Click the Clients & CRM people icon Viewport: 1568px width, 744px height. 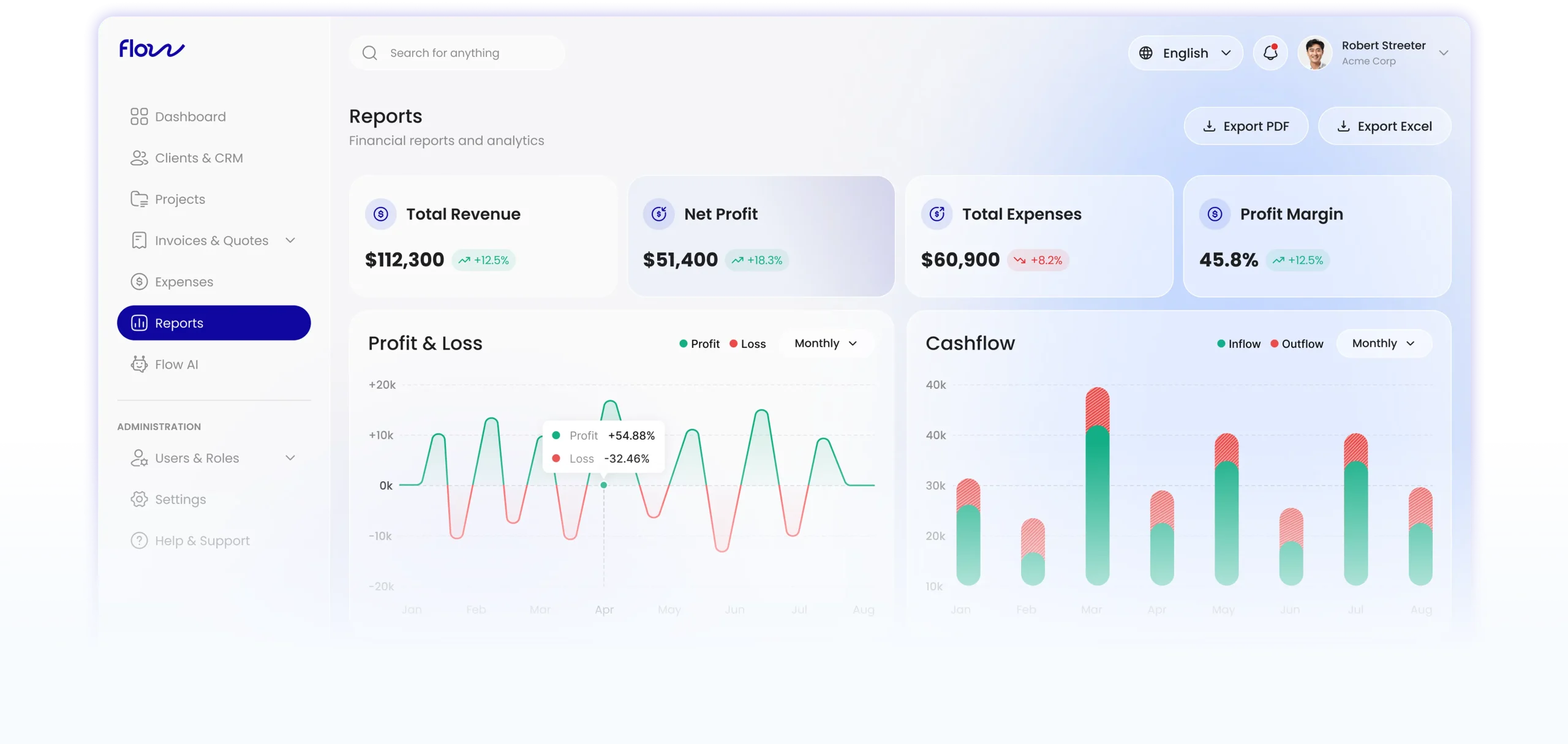click(139, 158)
